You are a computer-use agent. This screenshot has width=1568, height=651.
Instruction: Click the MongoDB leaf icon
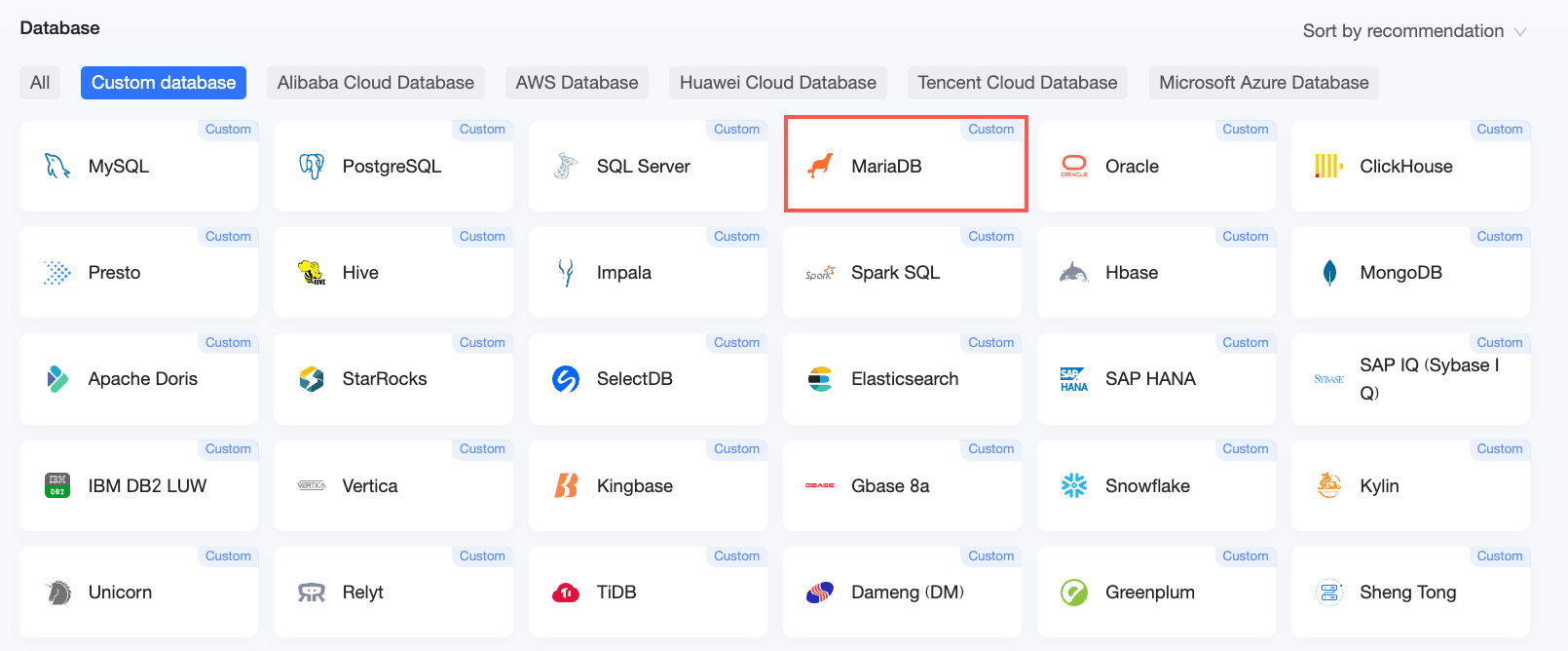click(1329, 273)
